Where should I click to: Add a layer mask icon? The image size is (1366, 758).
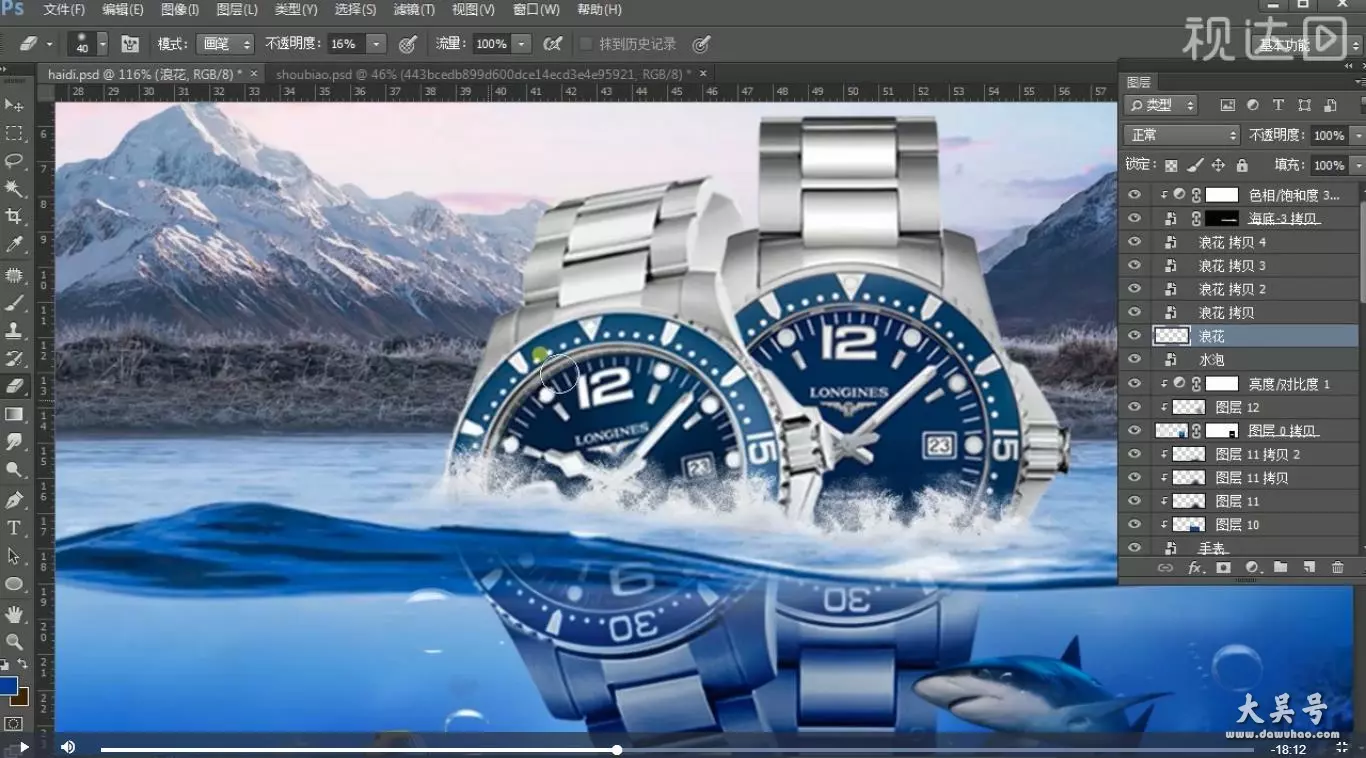click(1223, 568)
